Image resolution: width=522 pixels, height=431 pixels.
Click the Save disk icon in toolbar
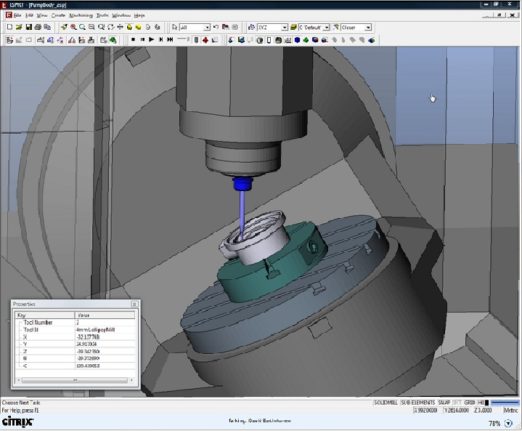point(28,27)
